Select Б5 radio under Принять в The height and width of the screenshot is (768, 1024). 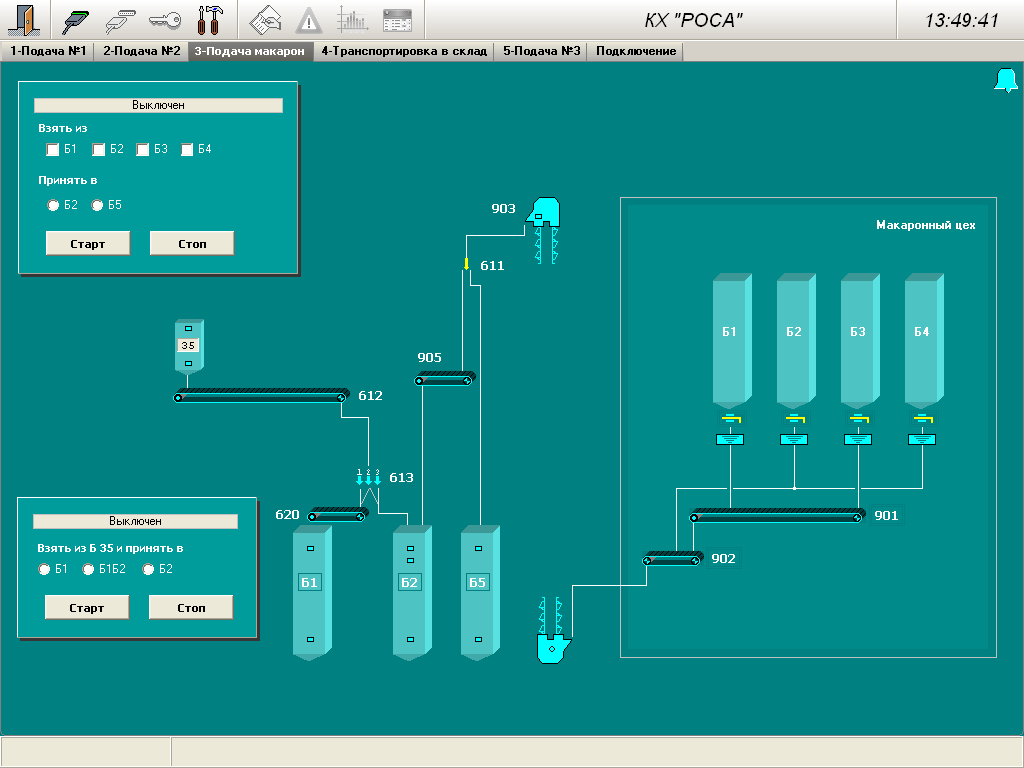click(x=98, y=206)
